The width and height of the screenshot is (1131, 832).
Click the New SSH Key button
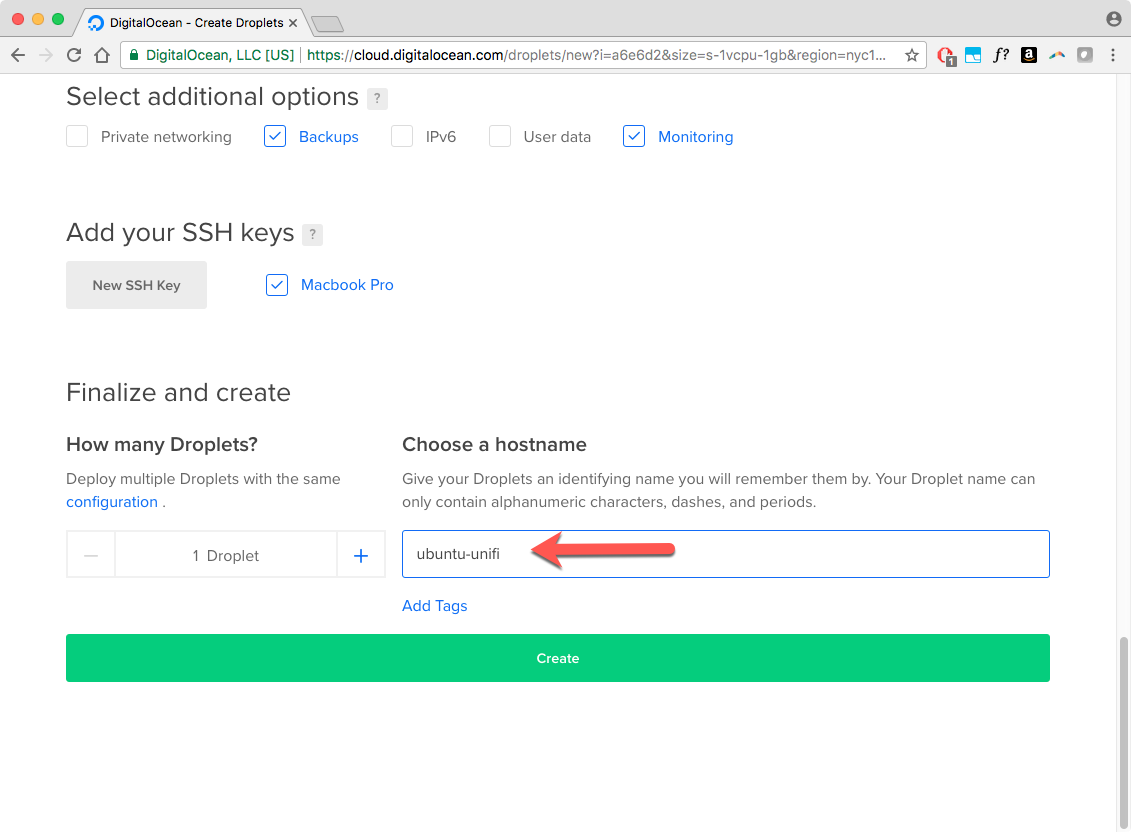[x=136, y=285]
